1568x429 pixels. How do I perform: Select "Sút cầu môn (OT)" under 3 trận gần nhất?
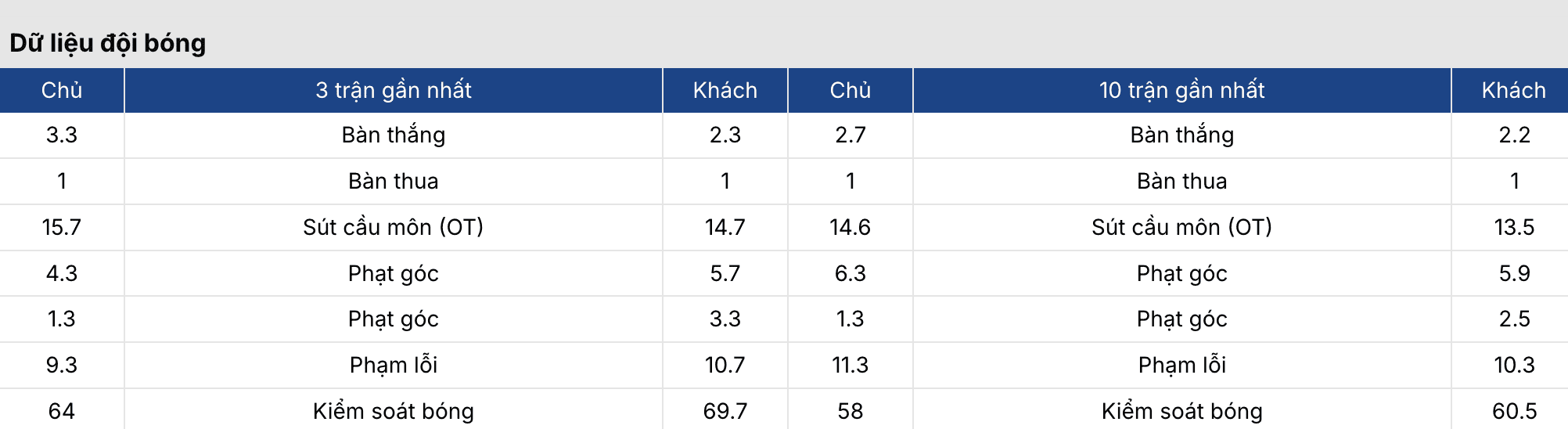[x=393, y=227]
